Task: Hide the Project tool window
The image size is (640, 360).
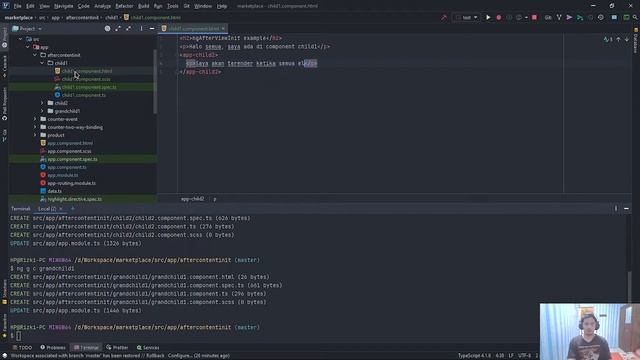Action: coord(152,29)
